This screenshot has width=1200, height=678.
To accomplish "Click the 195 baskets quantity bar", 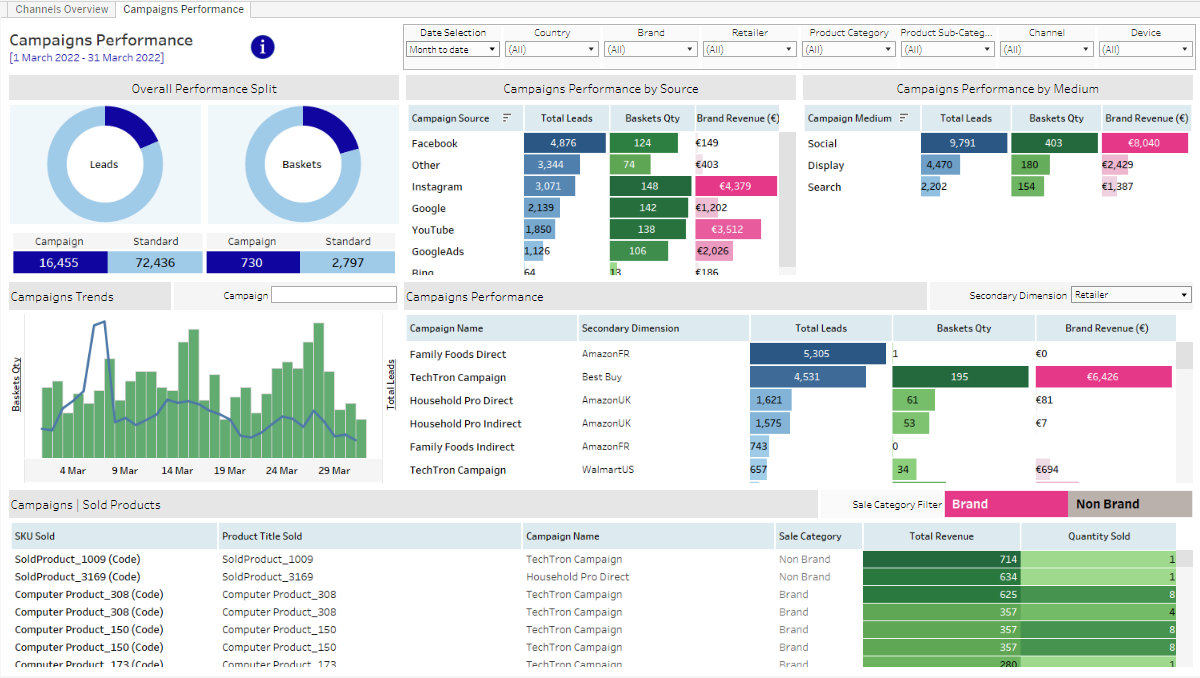I will (960, 377).
